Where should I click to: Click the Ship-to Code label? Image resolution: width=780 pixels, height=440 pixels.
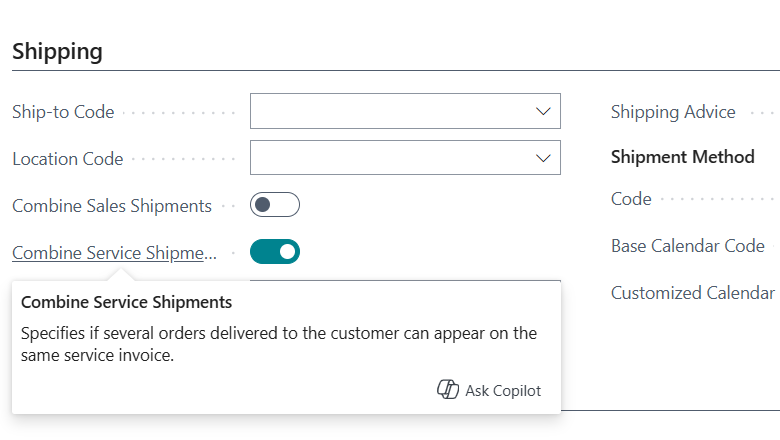[x=63, y=112]
